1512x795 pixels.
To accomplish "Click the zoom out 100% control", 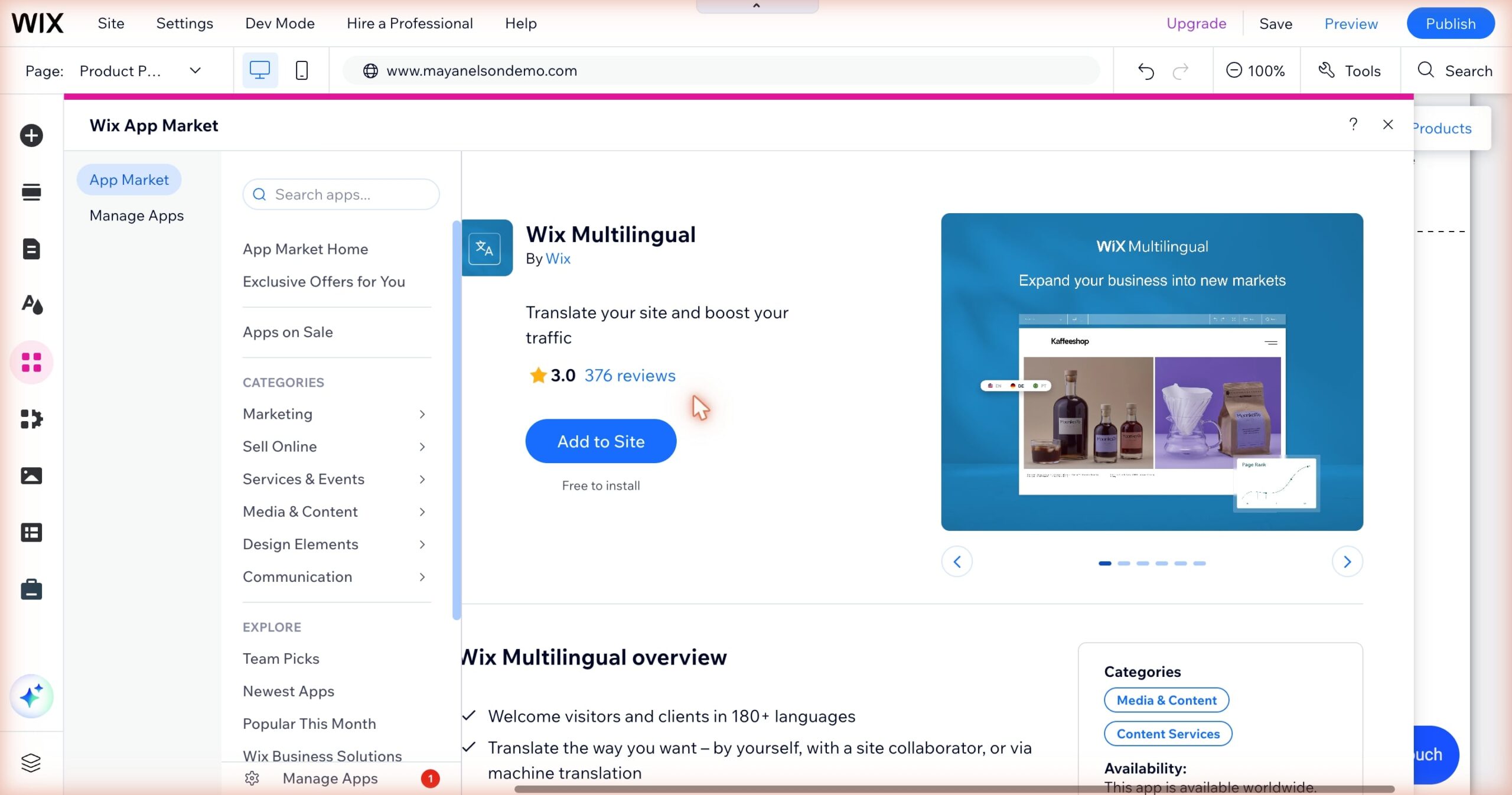I will click(1256, 71).
